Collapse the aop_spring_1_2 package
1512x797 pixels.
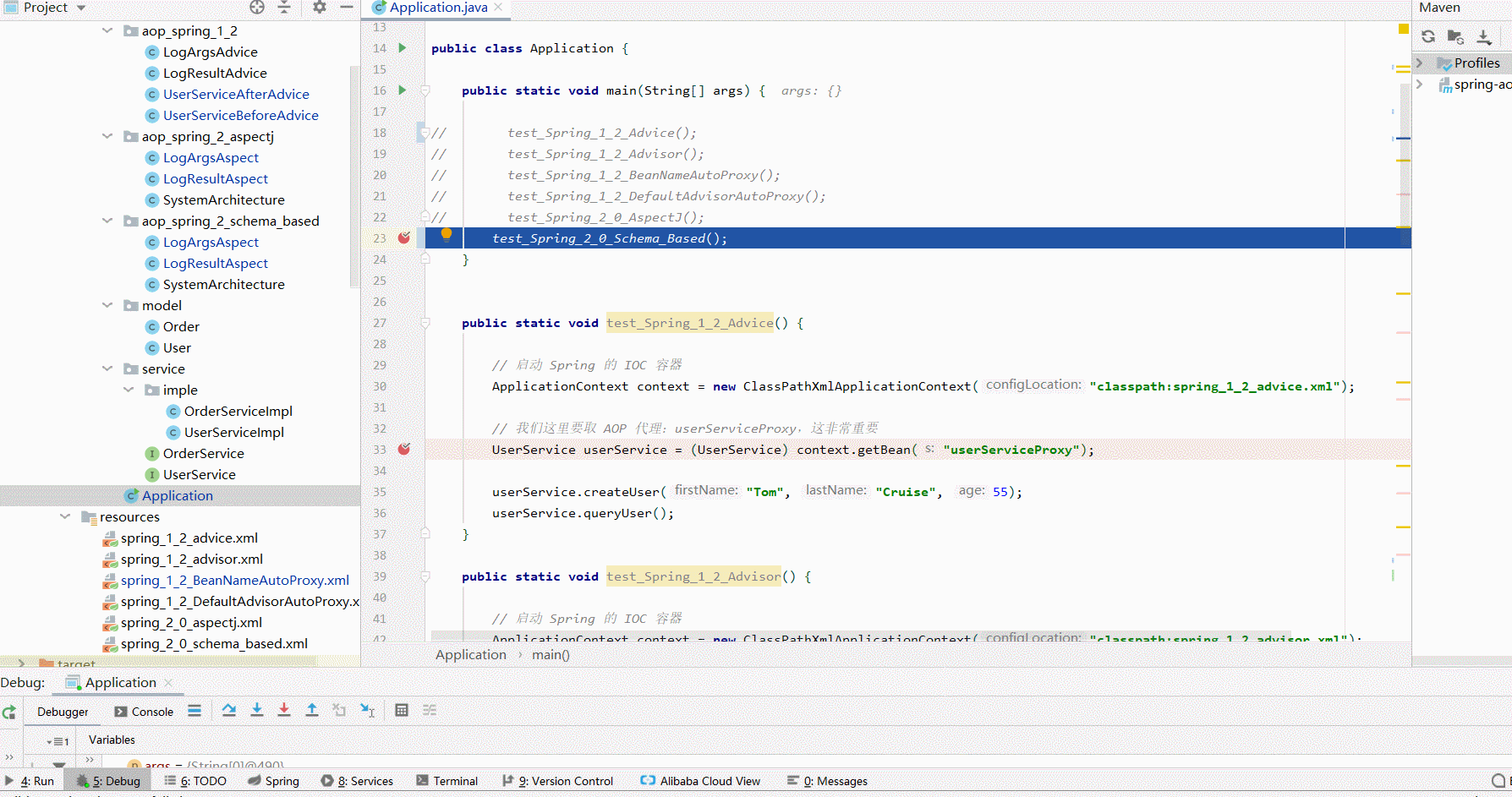[107, 30]
